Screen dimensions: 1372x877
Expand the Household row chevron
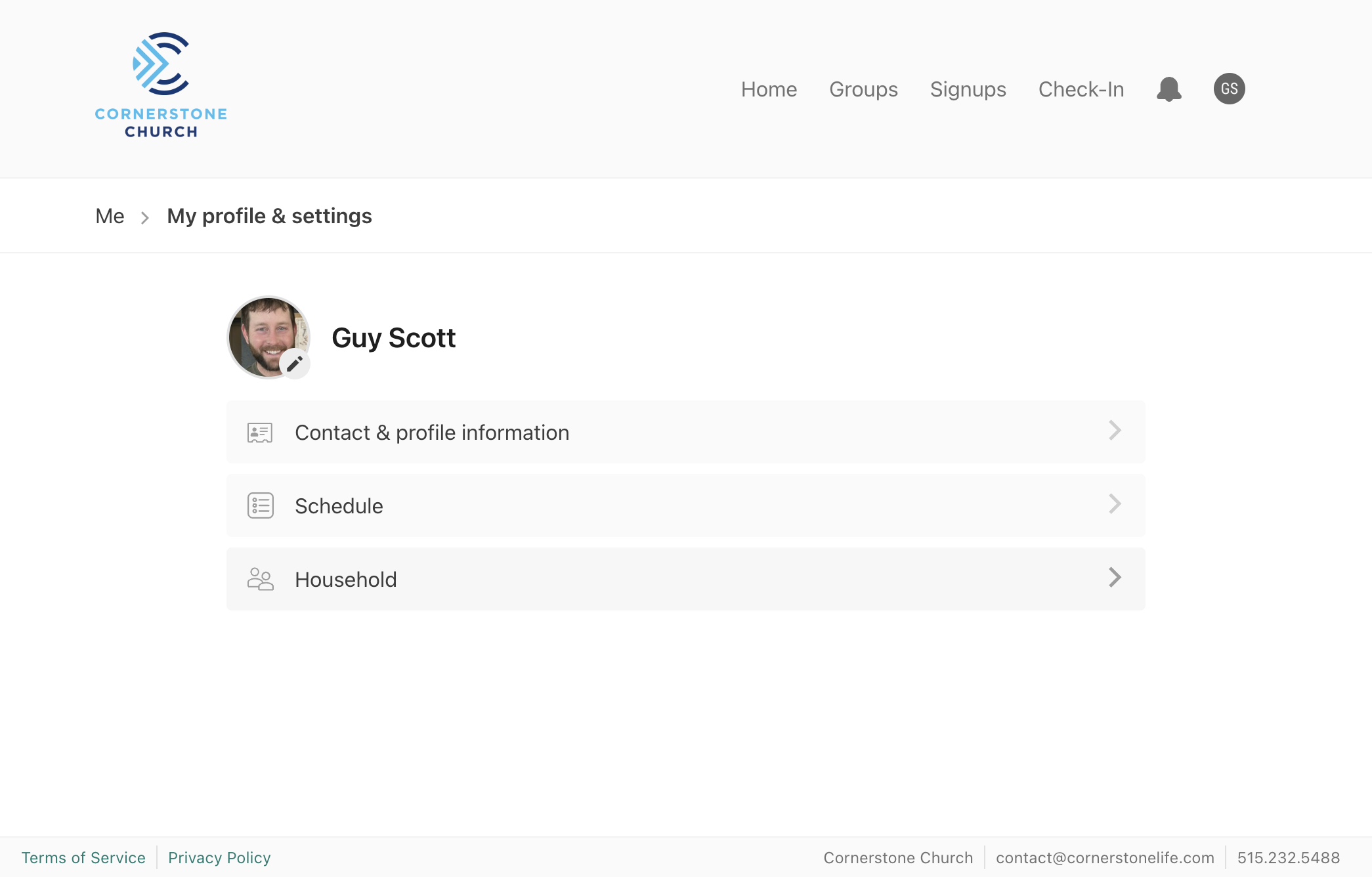tap(1115, 578)
